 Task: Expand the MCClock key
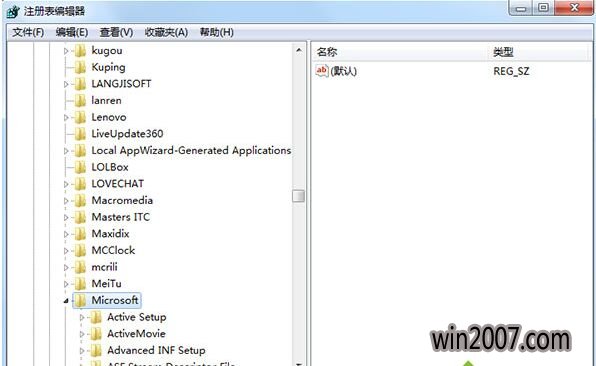coord(66,251)
